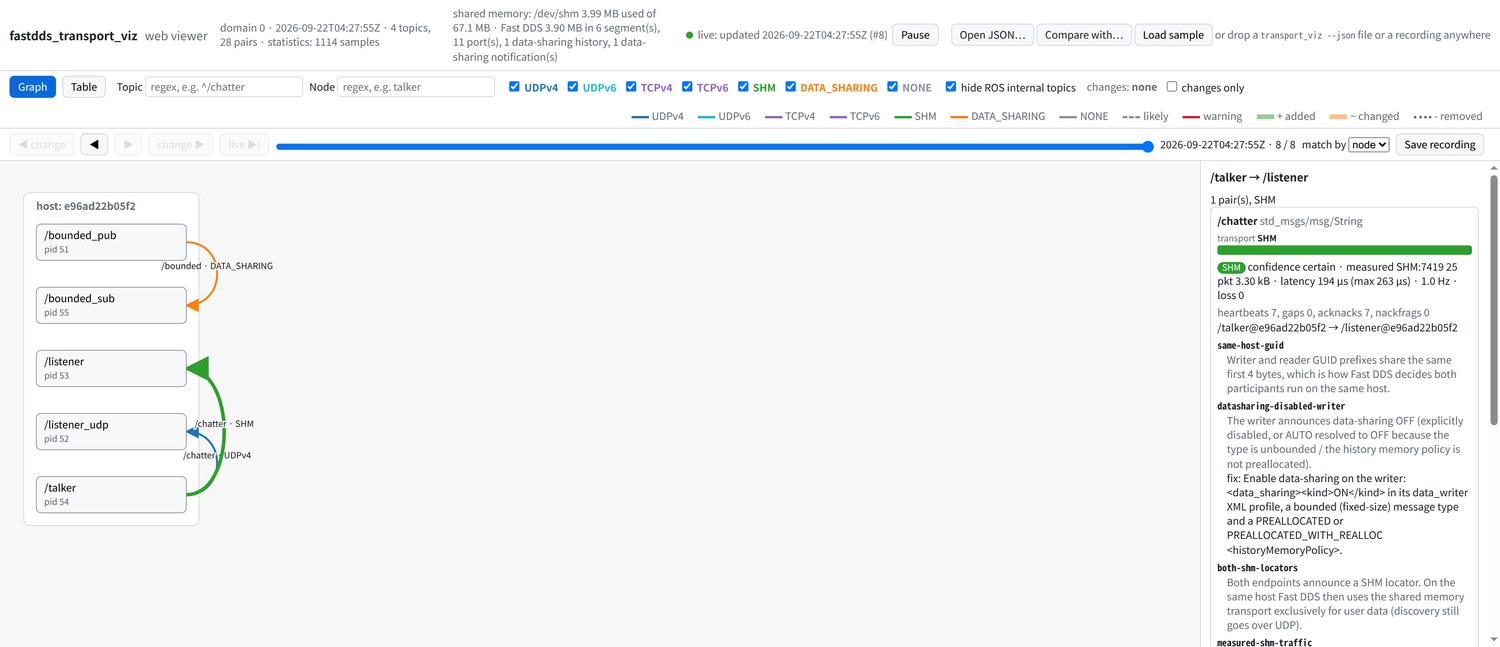1500x647 pixels.
Task: Disable the TCPv4 transport filter
Action: click(x=631, y=87)
